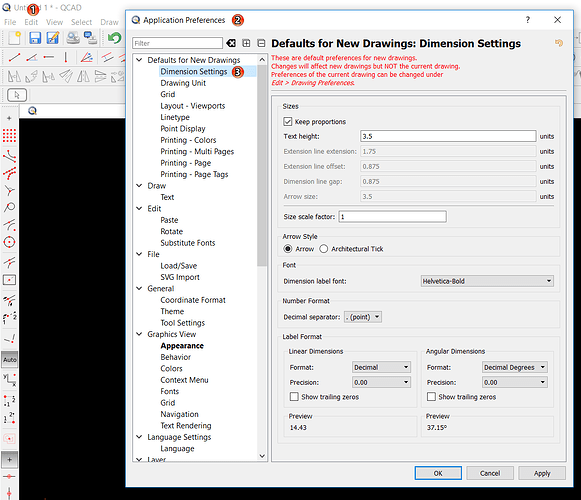Click the Text height input field

pos(448,136)
